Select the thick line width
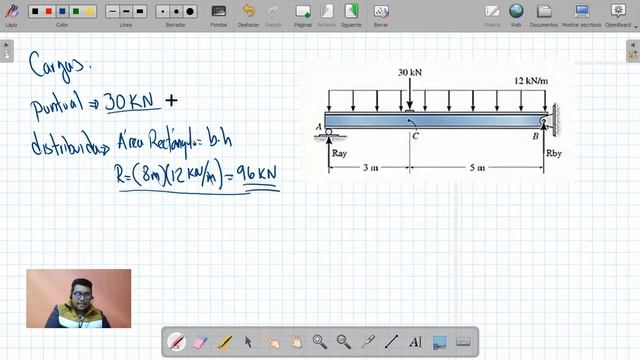640x360 pixels. [140, 11]
